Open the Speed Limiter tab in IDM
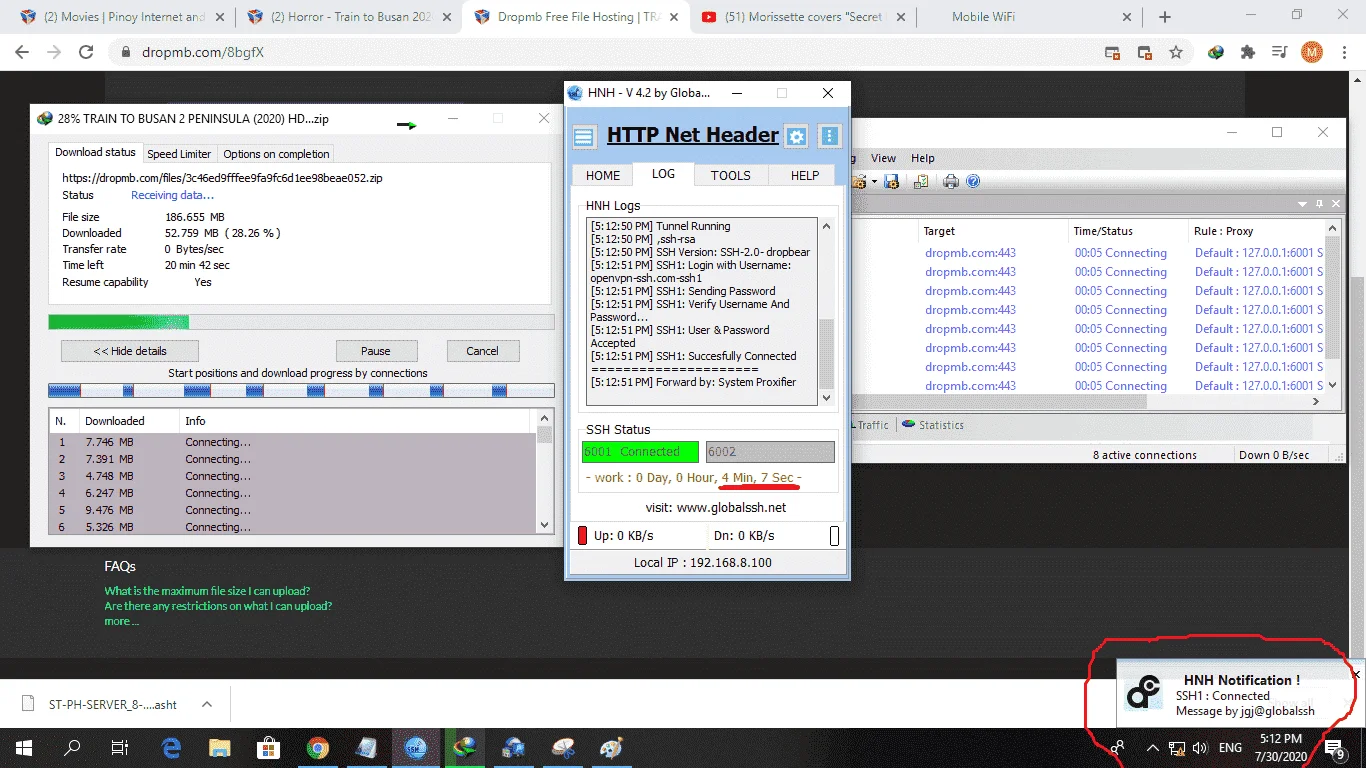This screenshot has height=768, width=1366. point(179,154)
